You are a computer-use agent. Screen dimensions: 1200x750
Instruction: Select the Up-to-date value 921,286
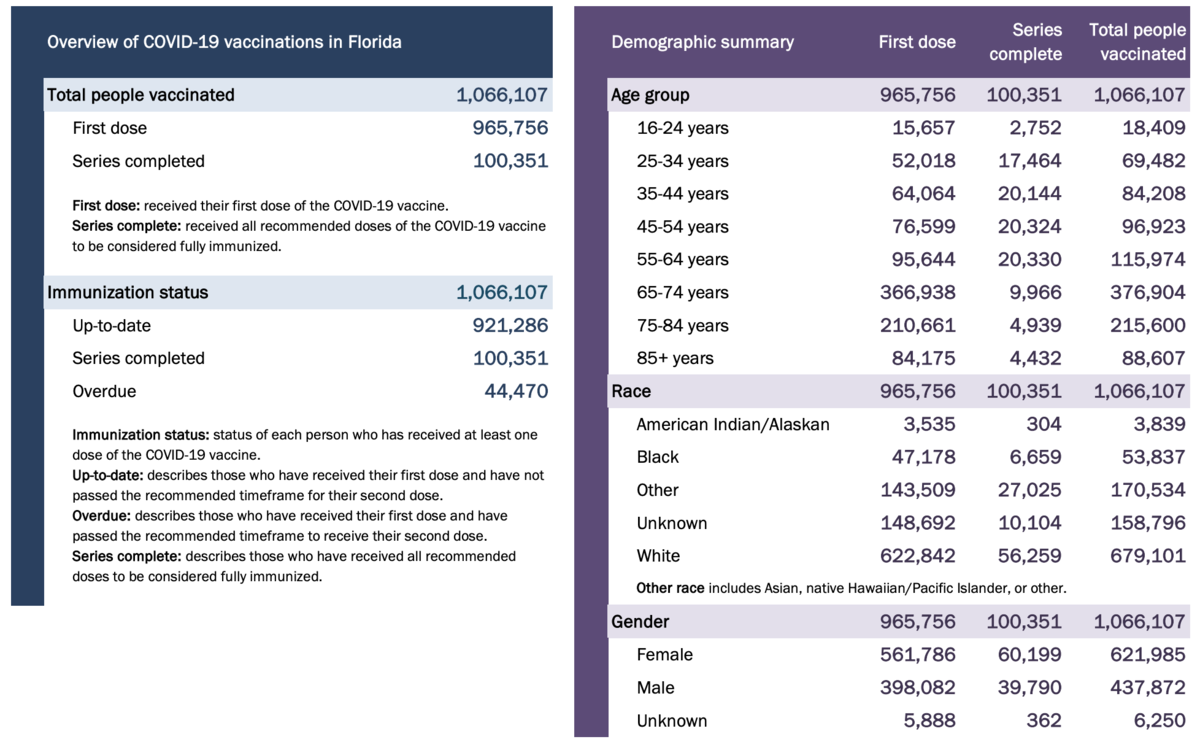tap(510, 326)
